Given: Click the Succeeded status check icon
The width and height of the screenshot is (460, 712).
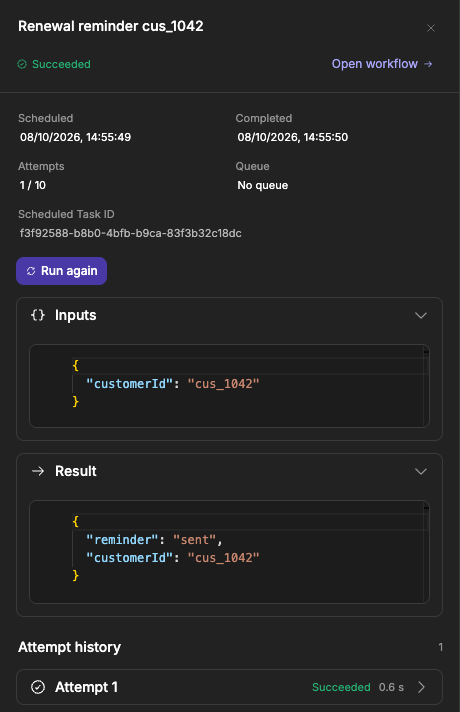Looking at the screenshot, I should pyautogui.click(x=22, y=64).
